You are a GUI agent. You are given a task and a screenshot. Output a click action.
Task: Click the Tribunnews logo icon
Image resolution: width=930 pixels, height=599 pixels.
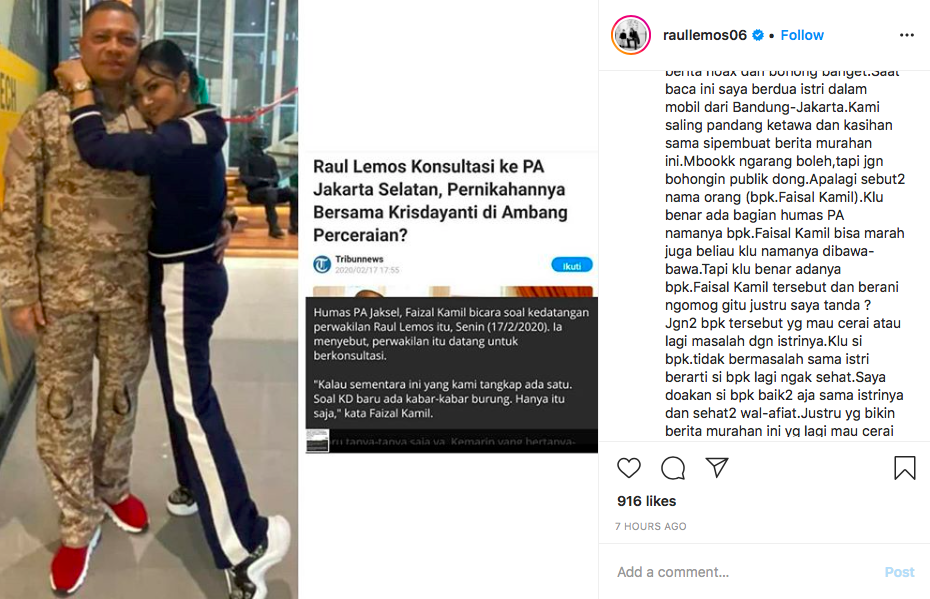[322, 265]
